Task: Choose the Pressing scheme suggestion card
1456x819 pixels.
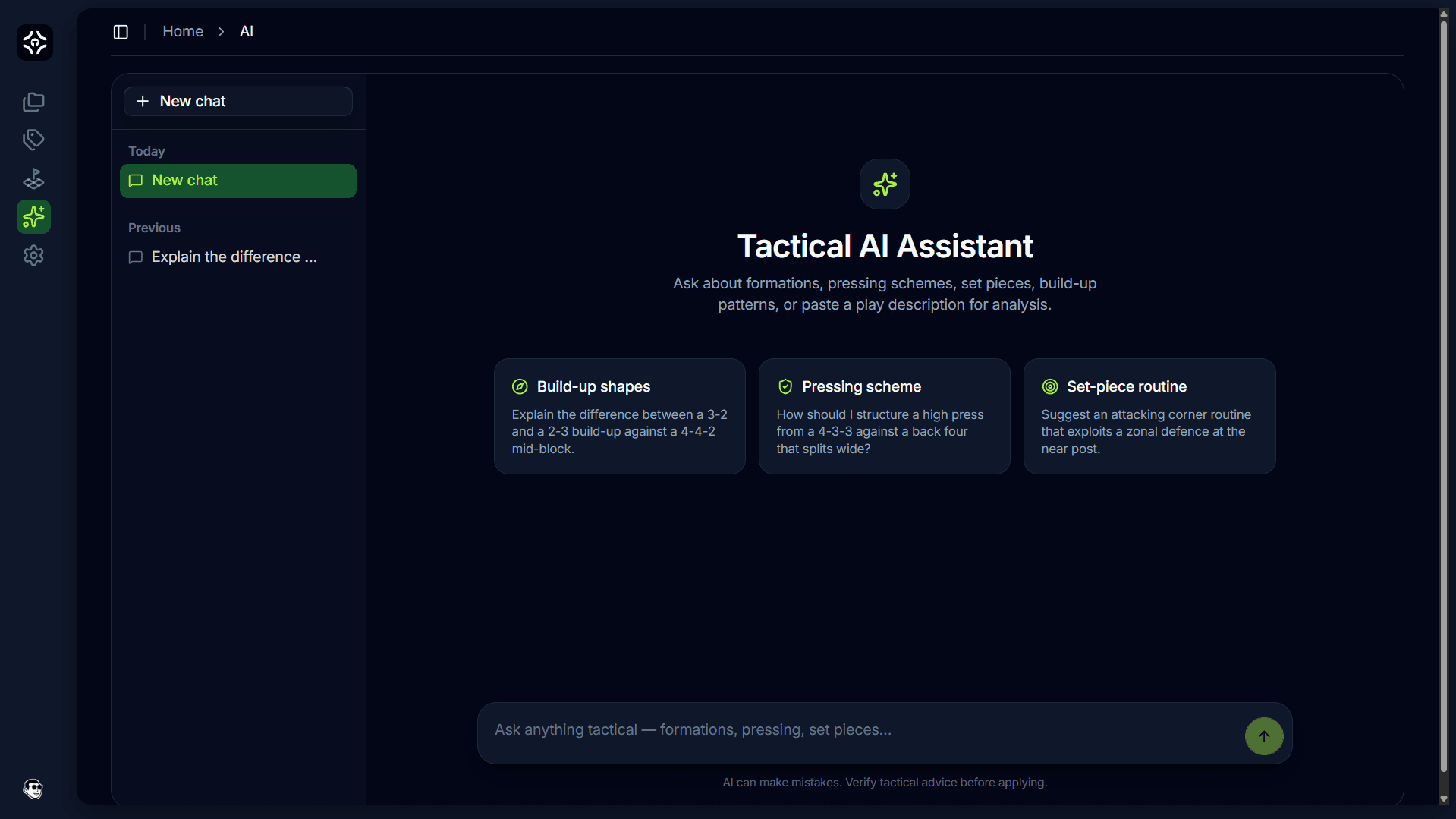Action: point(885,417)
